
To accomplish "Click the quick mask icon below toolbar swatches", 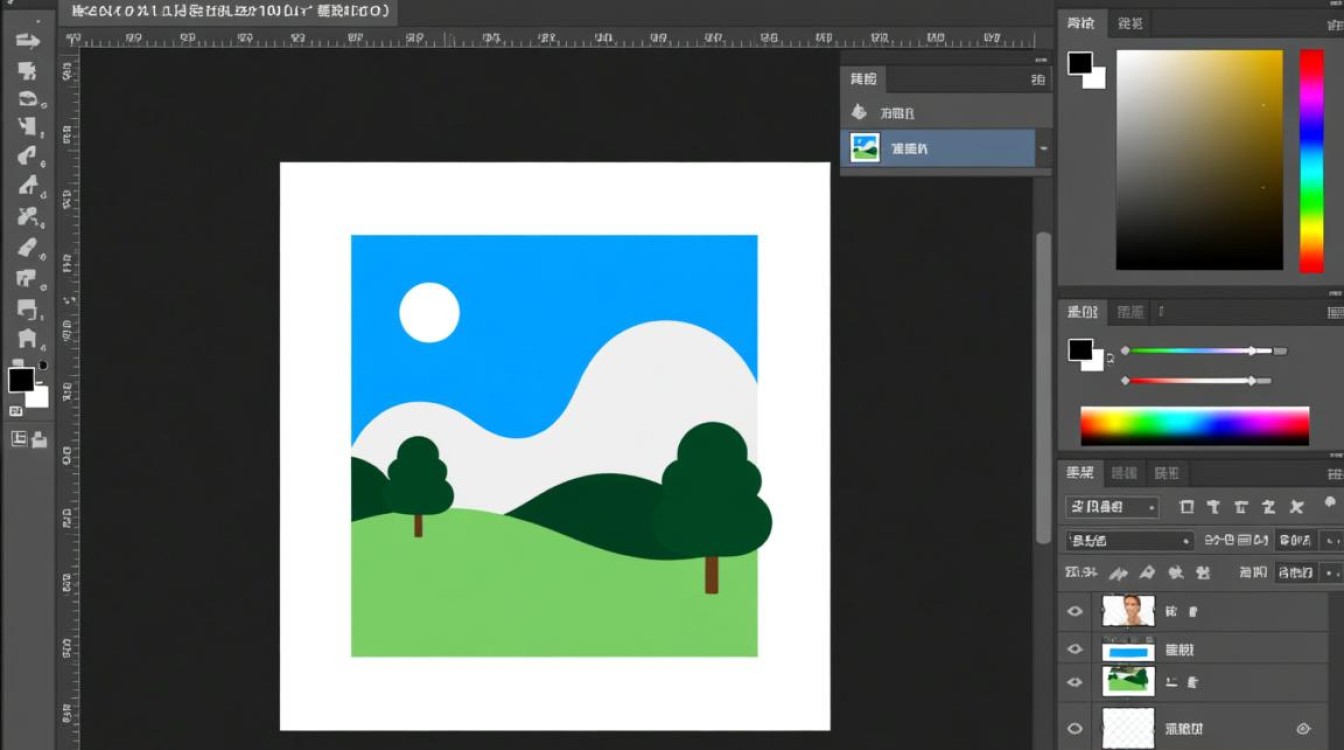I will pos(19,438).
